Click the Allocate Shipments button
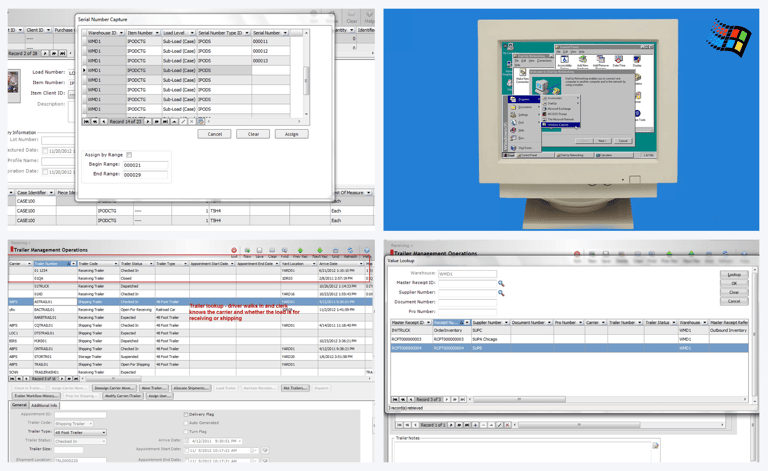768x471 pixels. 191,388
